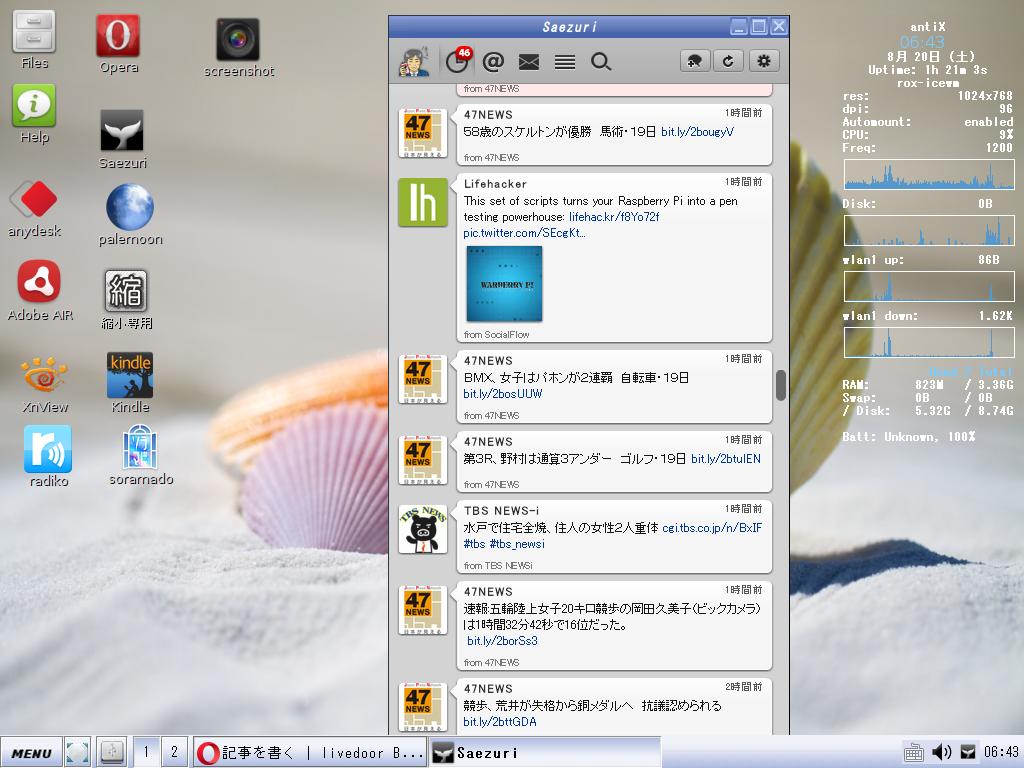The width and height of the screenshot is (1024, 768).
Task: Switch to workspace 2
Action: [174, 752]
